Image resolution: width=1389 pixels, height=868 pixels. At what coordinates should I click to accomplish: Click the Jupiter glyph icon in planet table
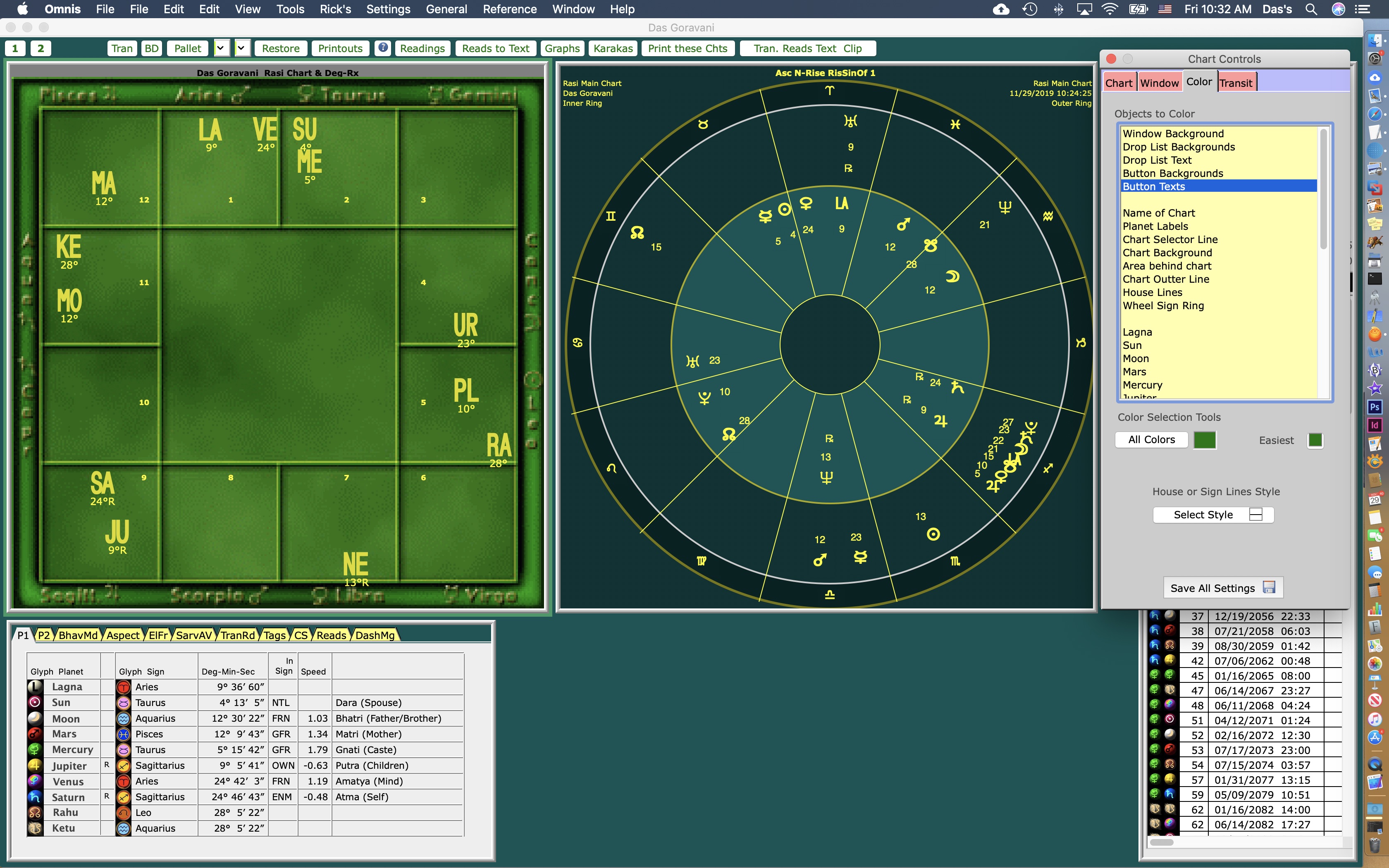click(35, 765)
